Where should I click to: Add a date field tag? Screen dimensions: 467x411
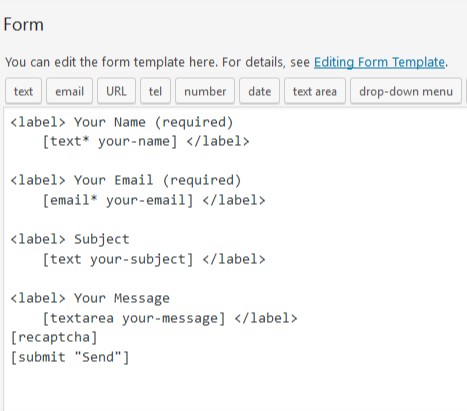pyautogui.click(x=259, y=91)
